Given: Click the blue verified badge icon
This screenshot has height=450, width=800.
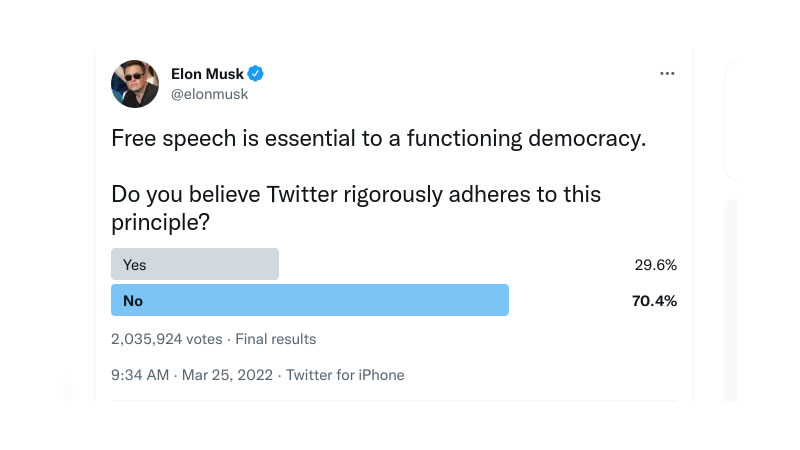Looking at the screenshot, I should coord(256,74).
